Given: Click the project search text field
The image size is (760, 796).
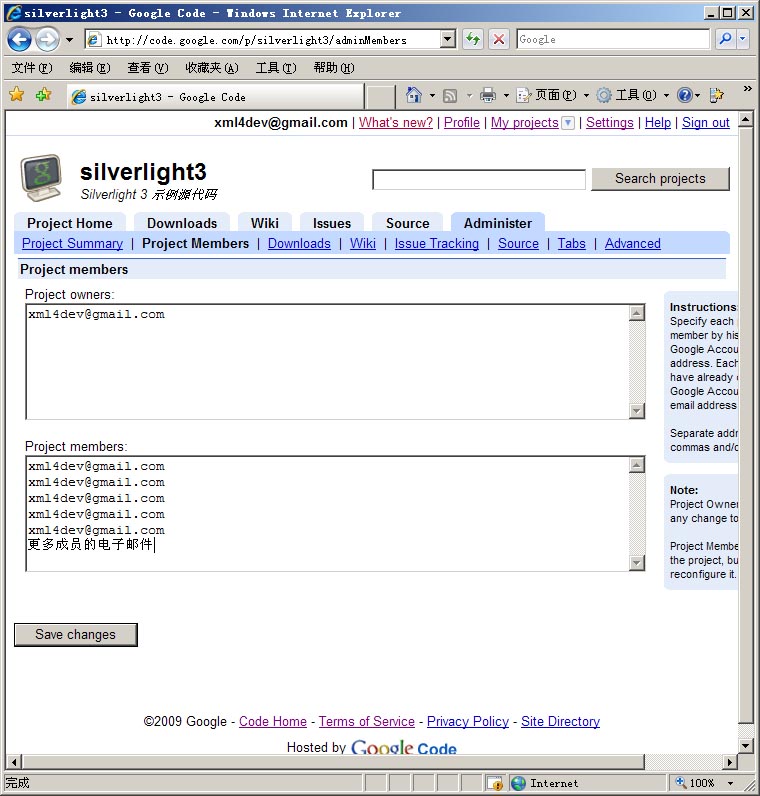Looking at the screenshot, I should tap(479, 179).
